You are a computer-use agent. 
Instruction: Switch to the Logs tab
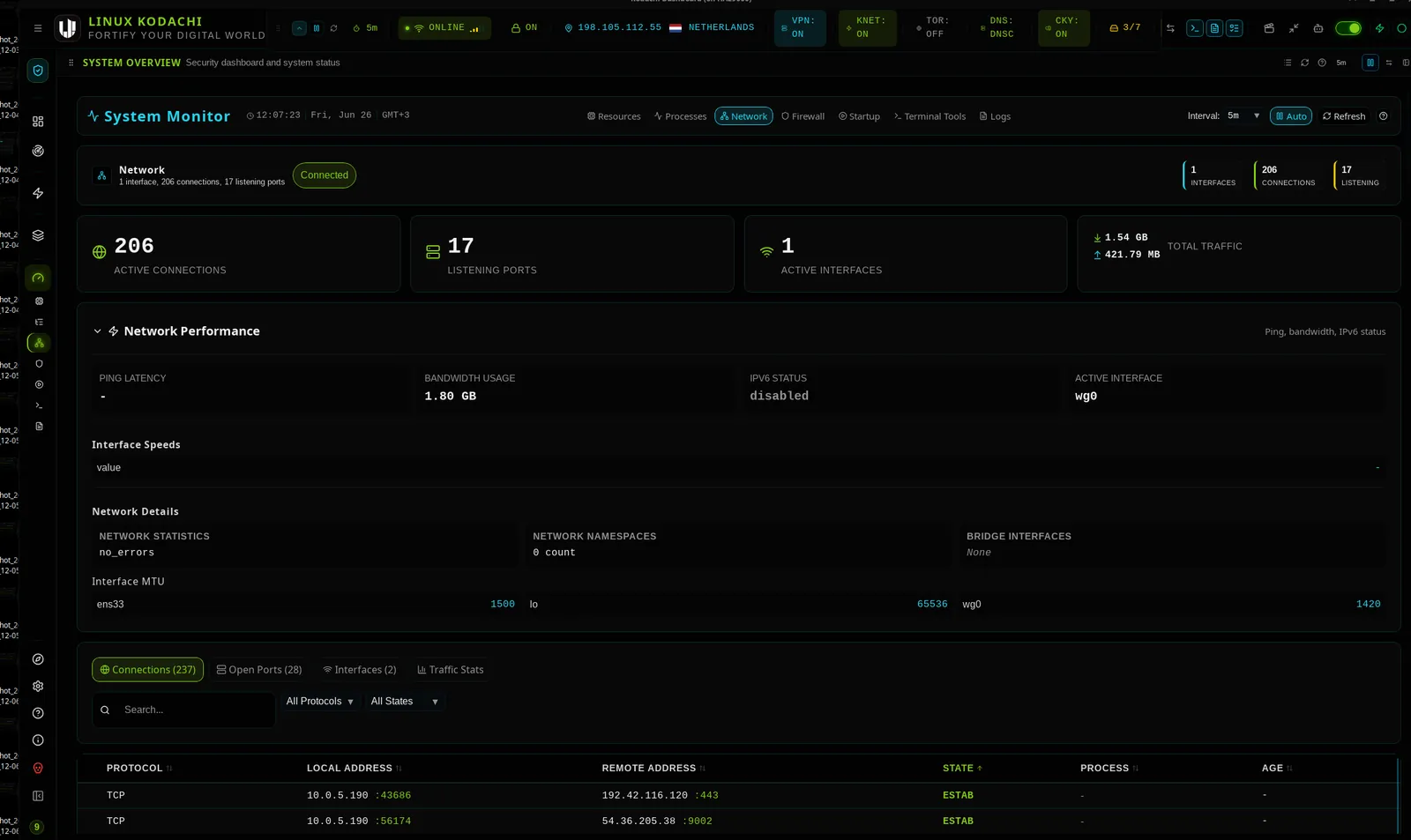tap(995, 116)
